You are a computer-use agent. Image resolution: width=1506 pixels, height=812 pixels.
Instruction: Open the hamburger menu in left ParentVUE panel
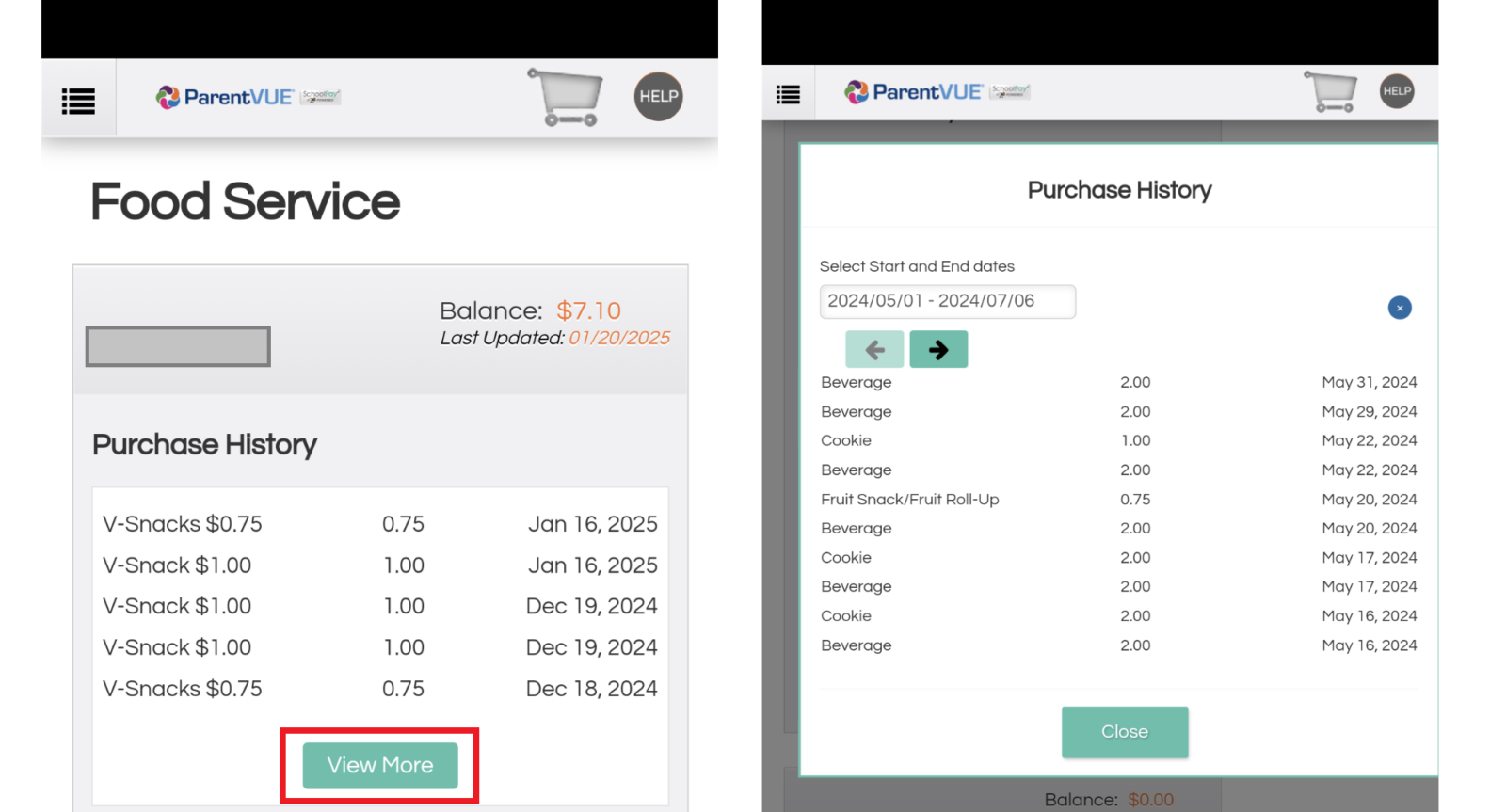78,101
